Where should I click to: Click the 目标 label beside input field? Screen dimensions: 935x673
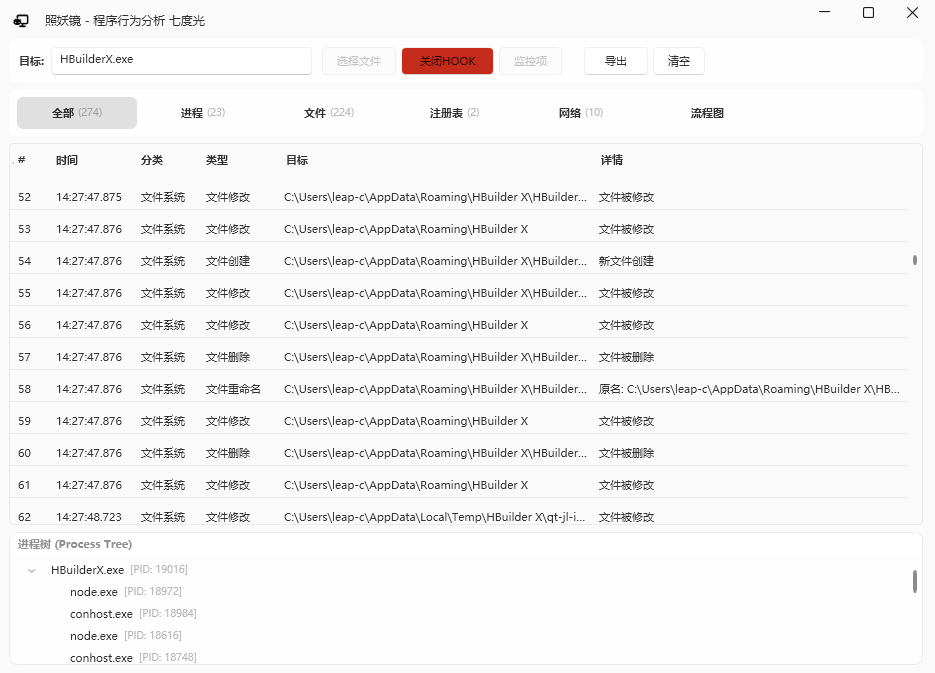click(x=32, y=61)
